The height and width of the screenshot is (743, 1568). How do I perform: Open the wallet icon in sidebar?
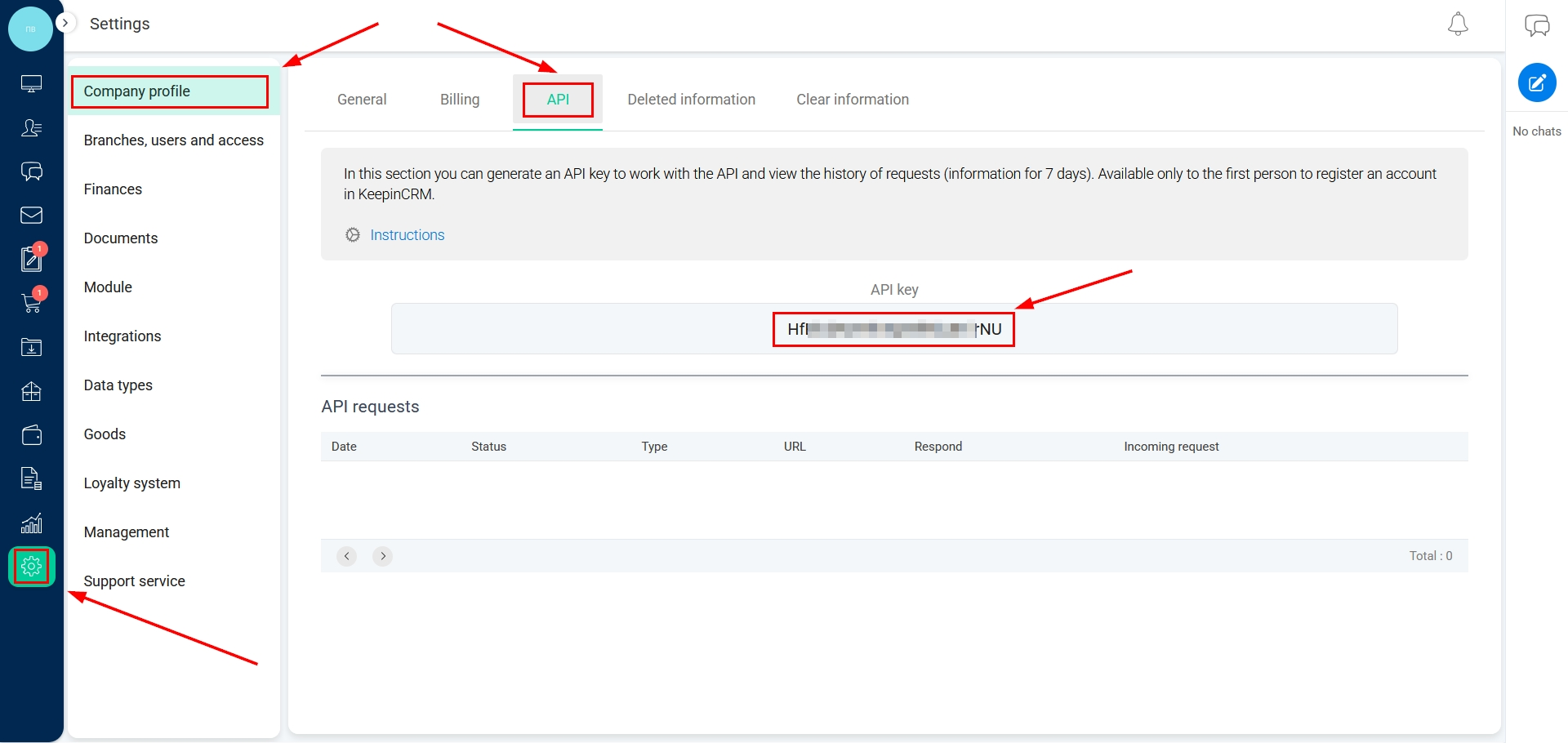(x=31, y=435)
